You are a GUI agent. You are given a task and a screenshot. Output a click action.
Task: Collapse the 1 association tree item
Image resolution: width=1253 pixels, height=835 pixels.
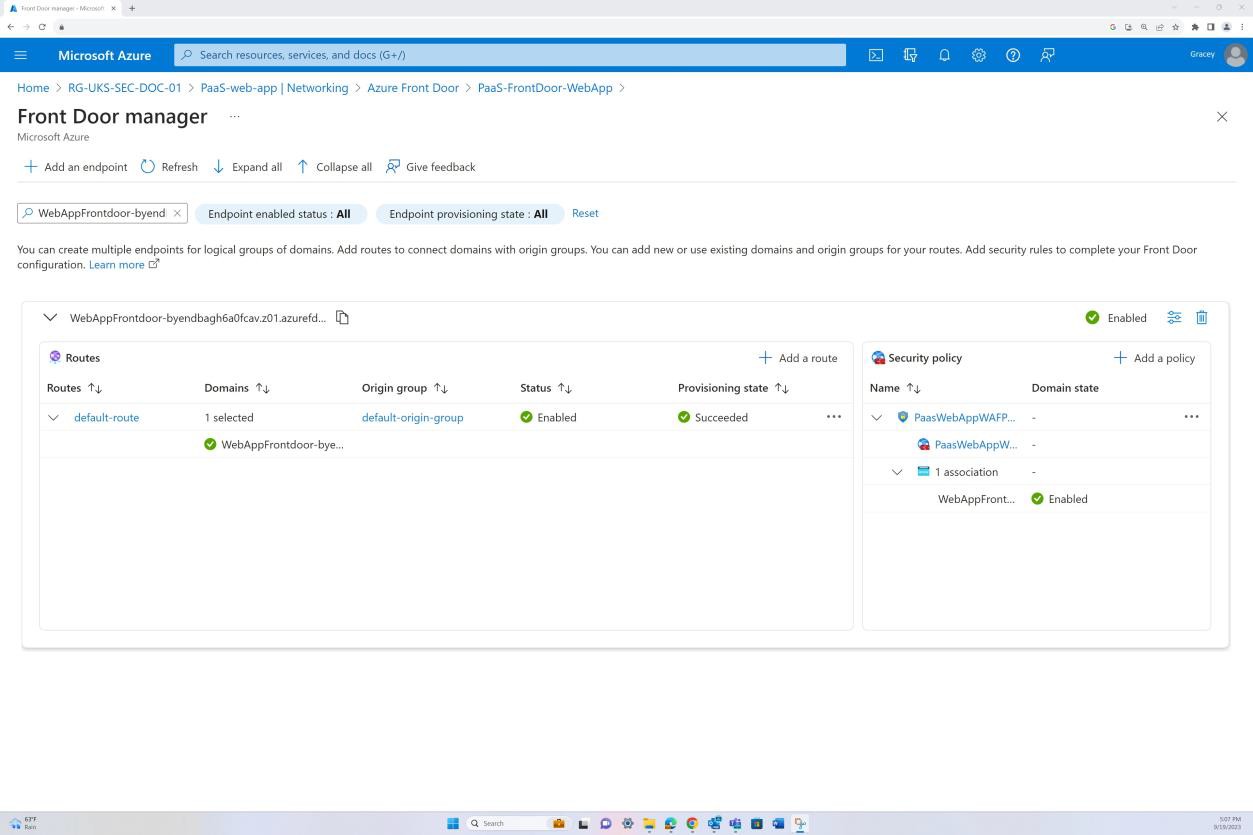[x=896, y=471]
